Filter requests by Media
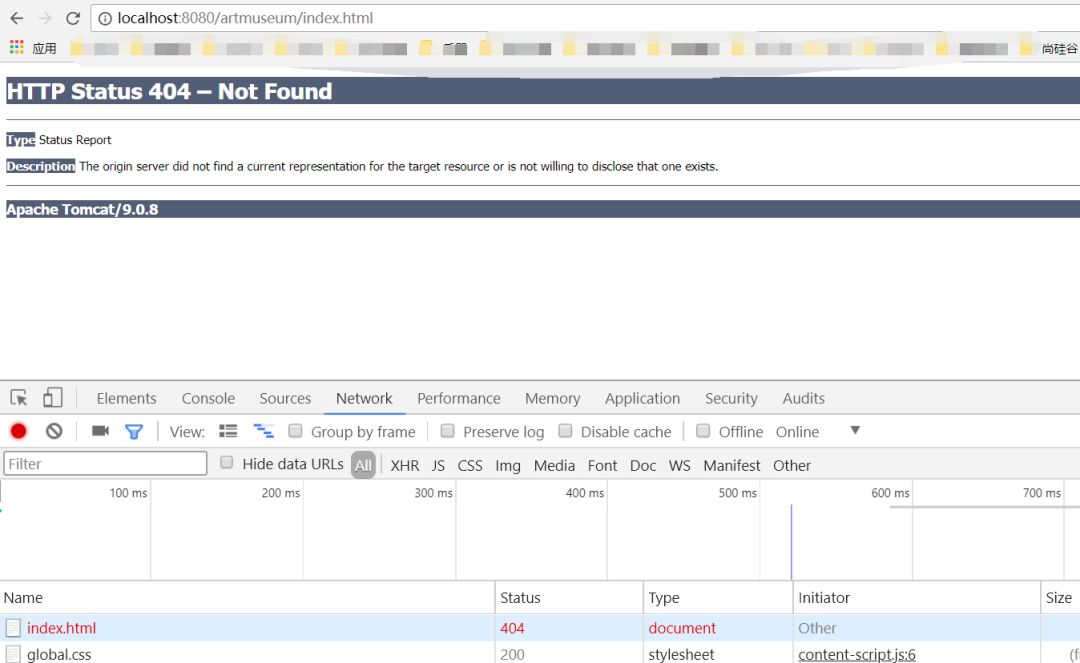The width and height of the screenshot is (1080, 663). pos(554,465)
